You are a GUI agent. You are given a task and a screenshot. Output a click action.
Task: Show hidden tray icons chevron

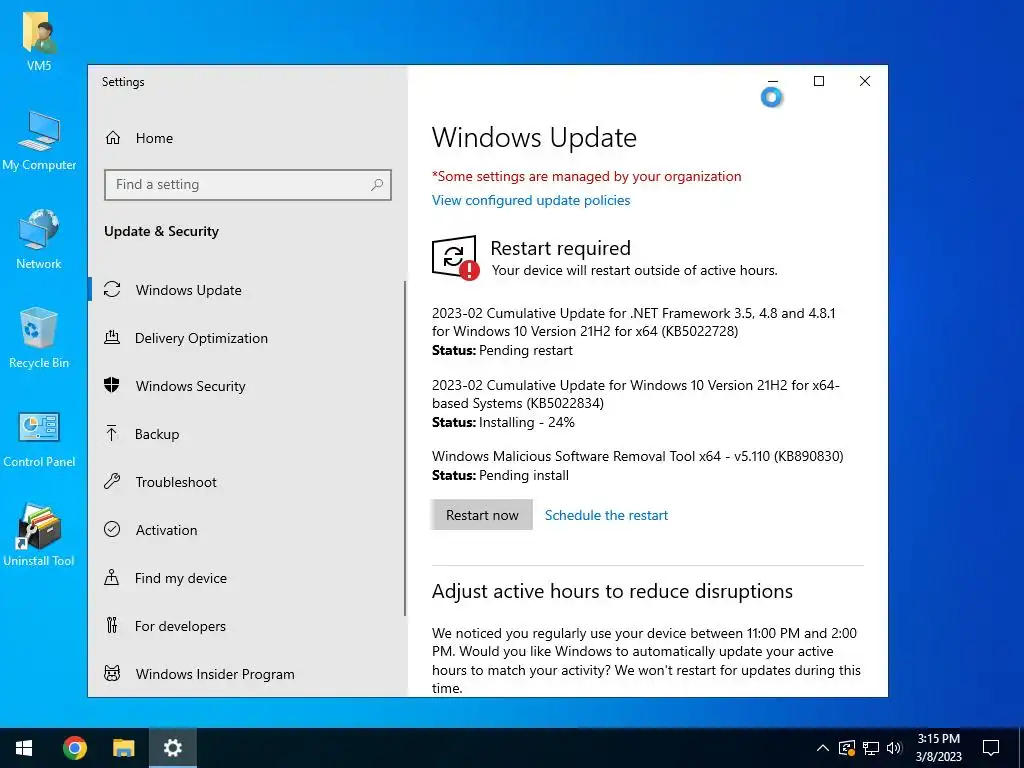pos(823,748)
